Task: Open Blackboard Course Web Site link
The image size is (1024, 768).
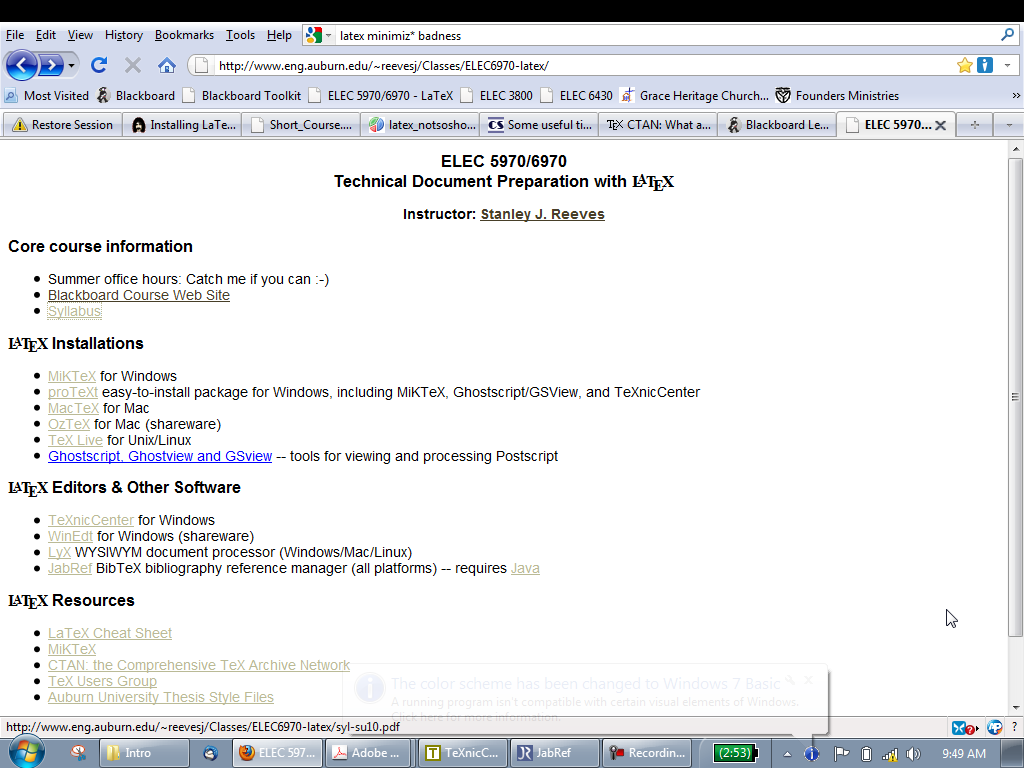Action: 138,295
